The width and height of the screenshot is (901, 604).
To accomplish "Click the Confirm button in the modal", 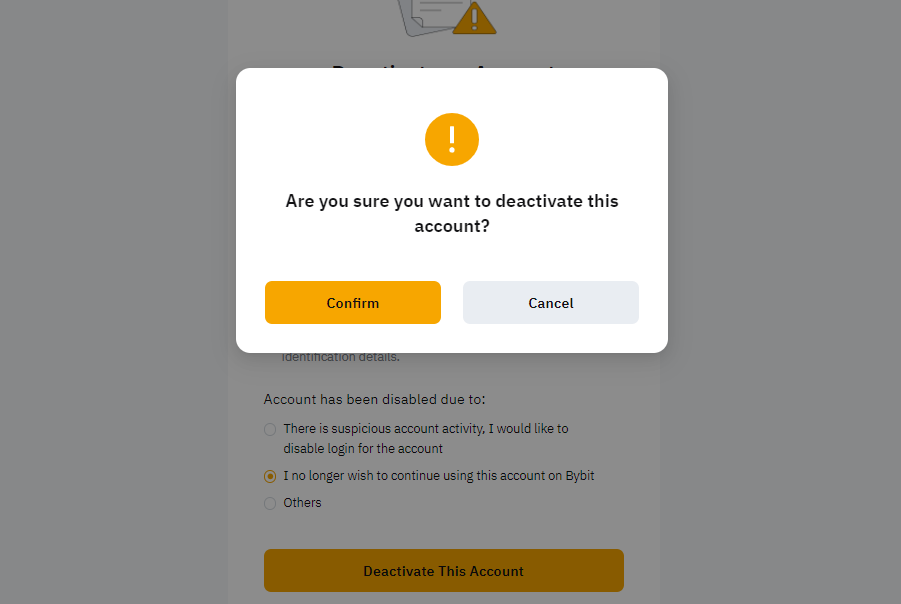I will click(352, 302).
